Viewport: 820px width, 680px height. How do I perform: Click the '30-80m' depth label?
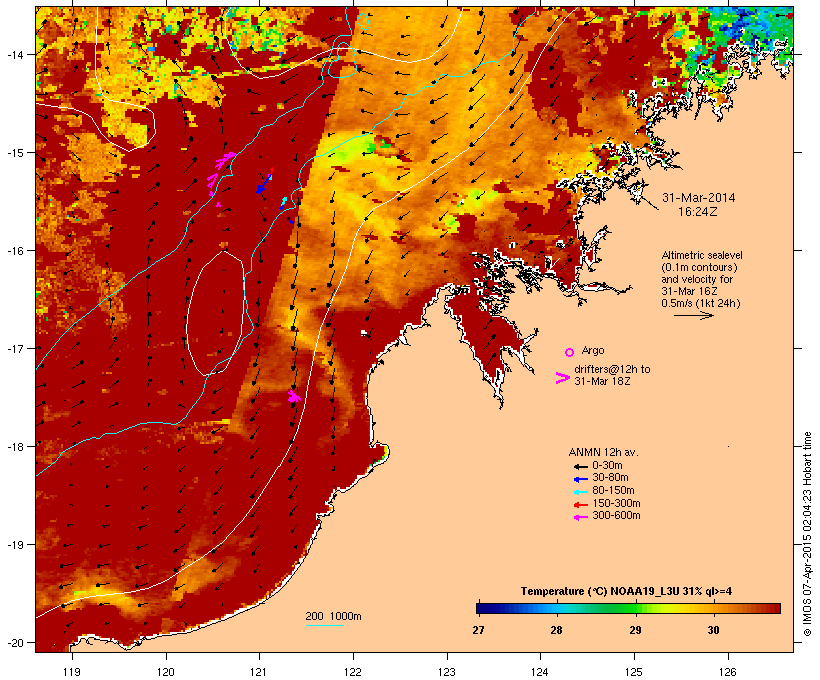610,478
